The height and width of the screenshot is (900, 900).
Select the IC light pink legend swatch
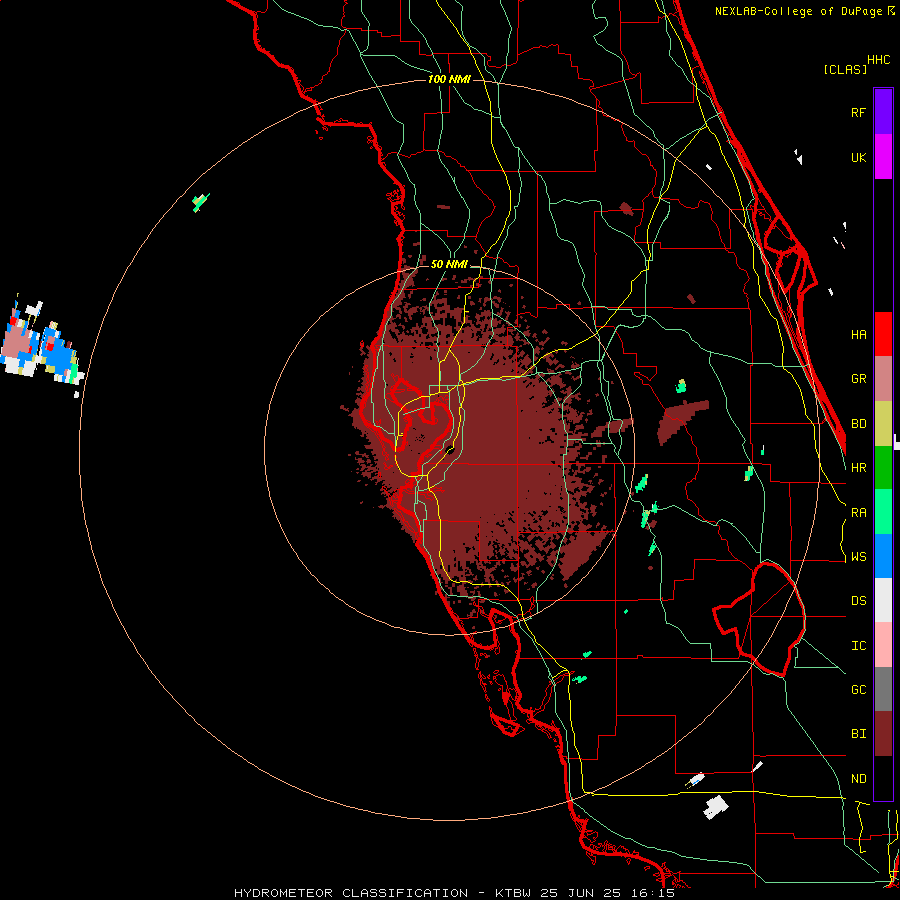click(883, 645)
